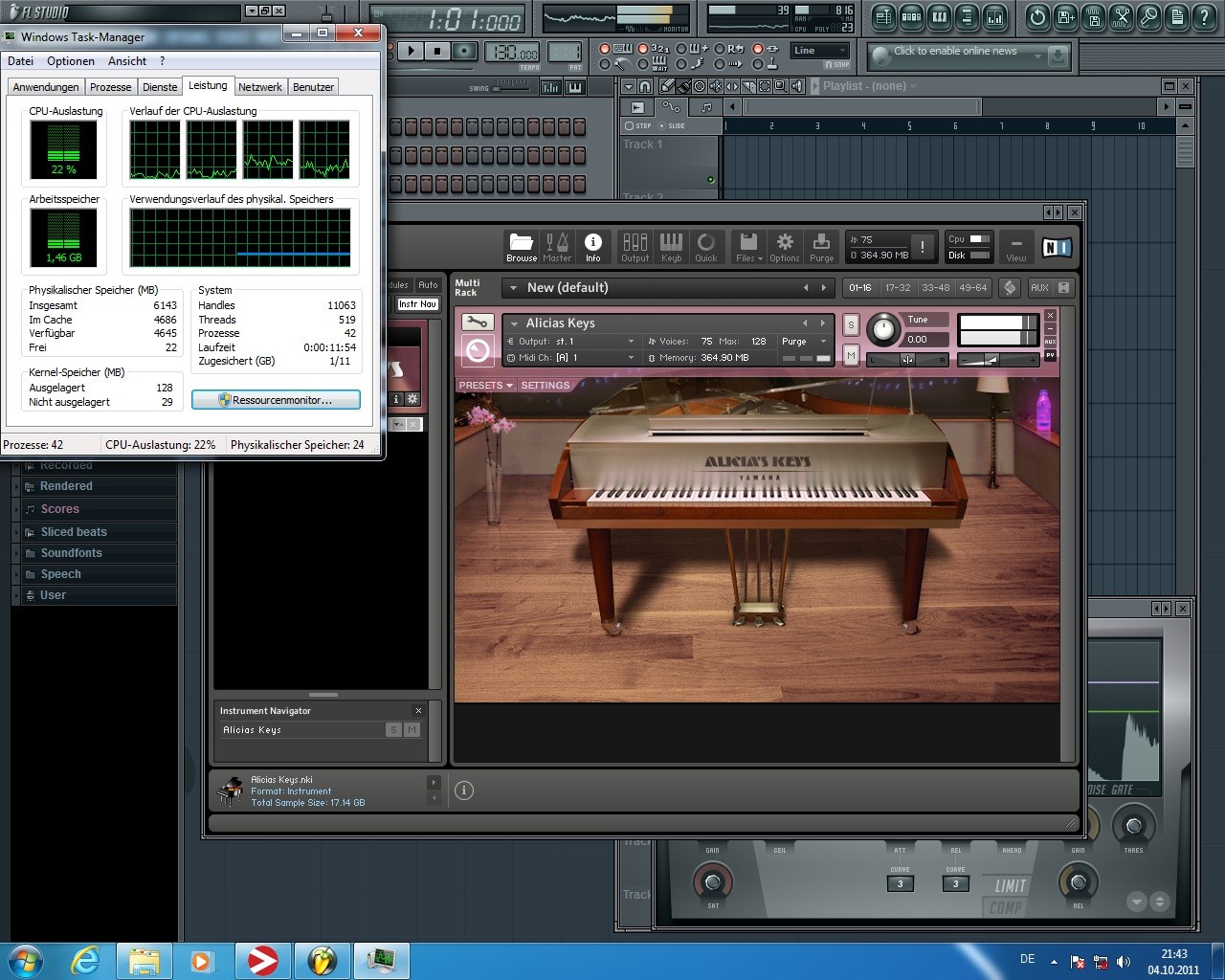Screen dimensions: 1225x980
Task: Click the FL Studio record button
Action: tap(464, 52)
